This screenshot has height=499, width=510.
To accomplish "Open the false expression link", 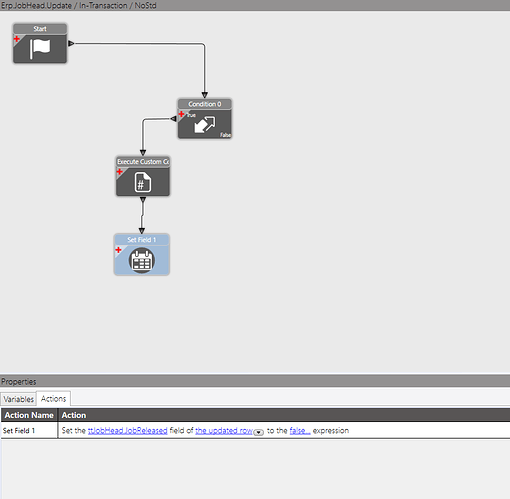I will coord(300,431).
